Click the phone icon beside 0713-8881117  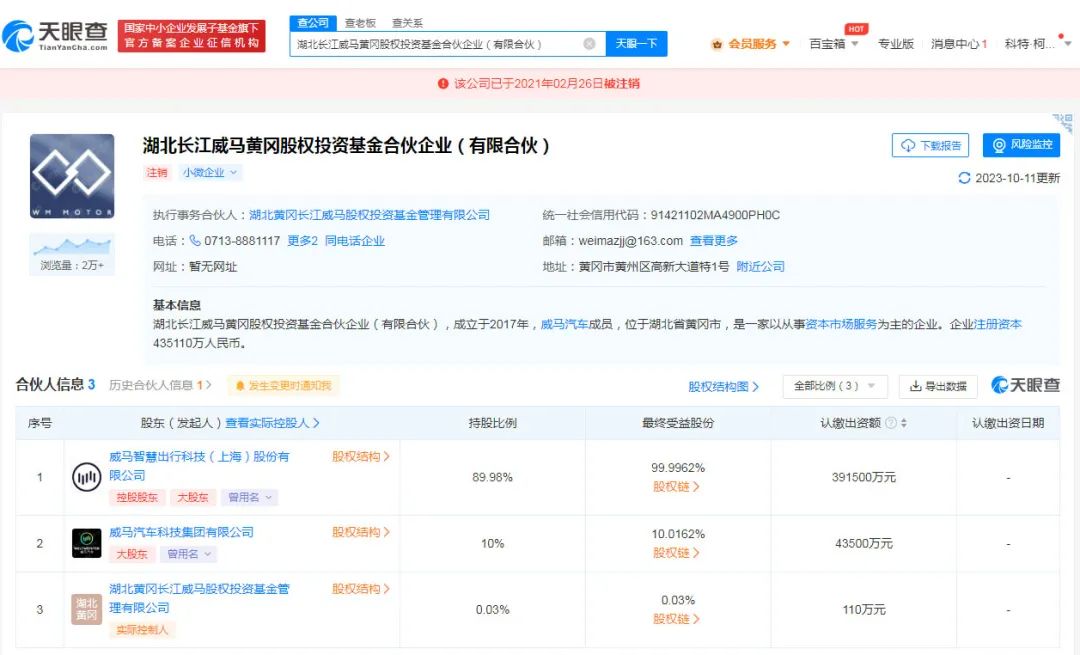coord(195,240)
